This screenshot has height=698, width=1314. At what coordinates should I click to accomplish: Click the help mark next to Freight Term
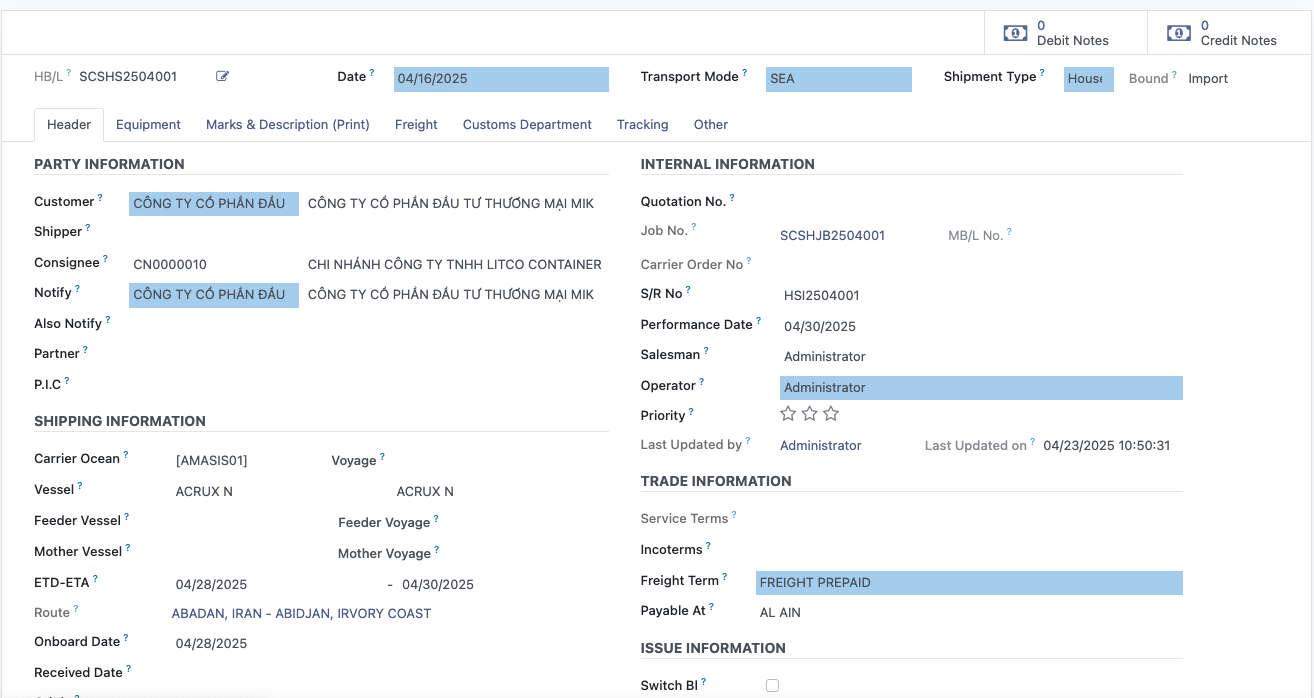(x=725, y=578)
